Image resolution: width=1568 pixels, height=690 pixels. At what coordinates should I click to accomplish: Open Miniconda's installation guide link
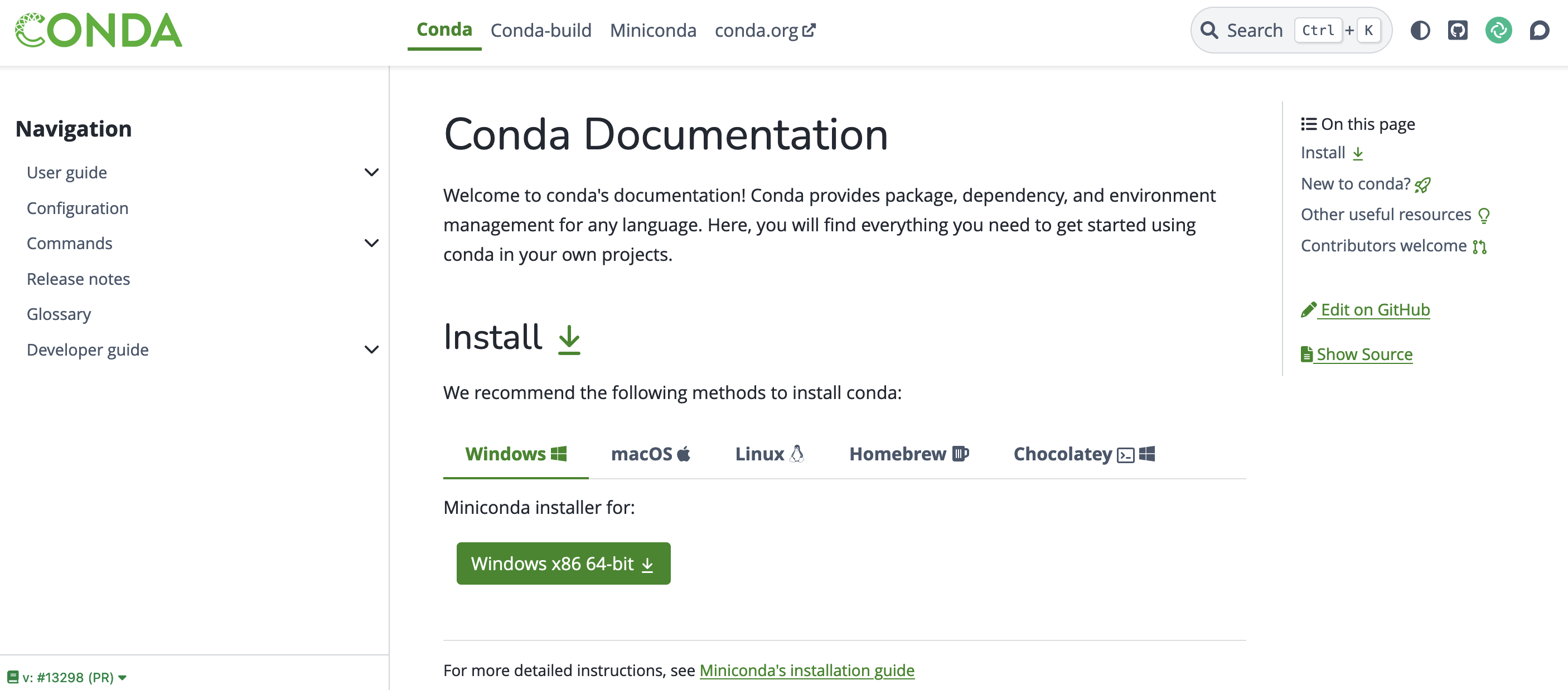click(x=807, y=670)
